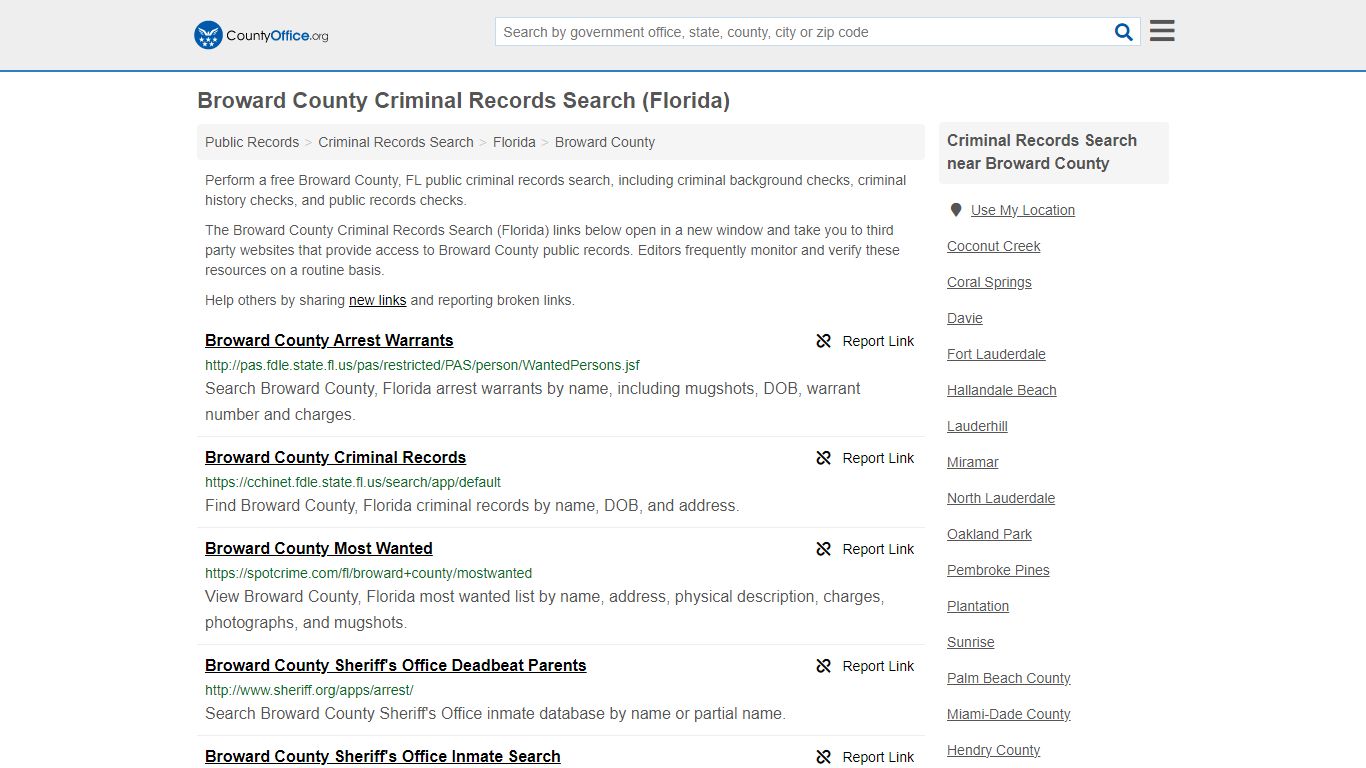Screen dimensions: 1366x768
Task: Select Sunrise in sidebar
Action: (x=971, y=642)
